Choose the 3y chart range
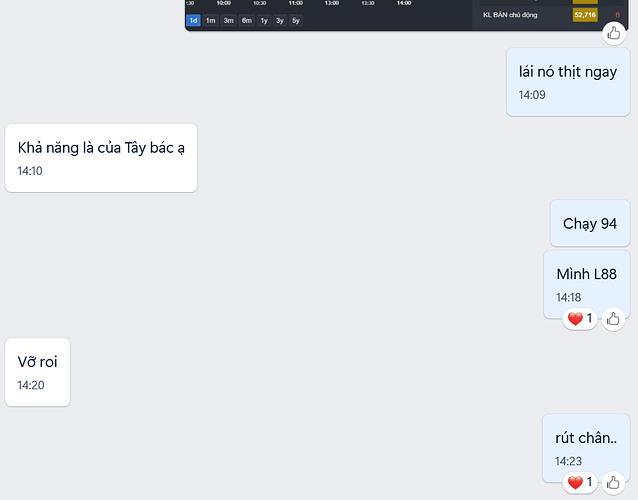The width and height of the screenshot is (638, 500). 280,20
